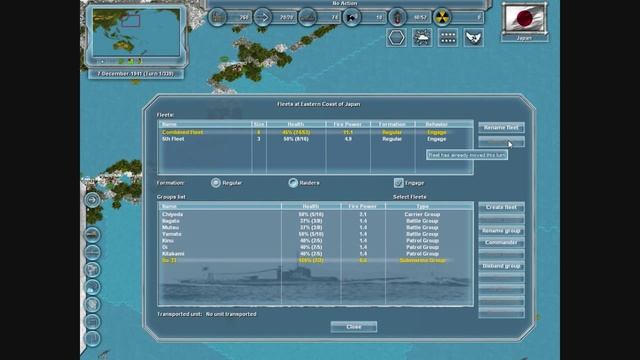The height and width of the screenshot is (360, 640).
Task: Select the Mutsu group row
Action: point(316,227)
